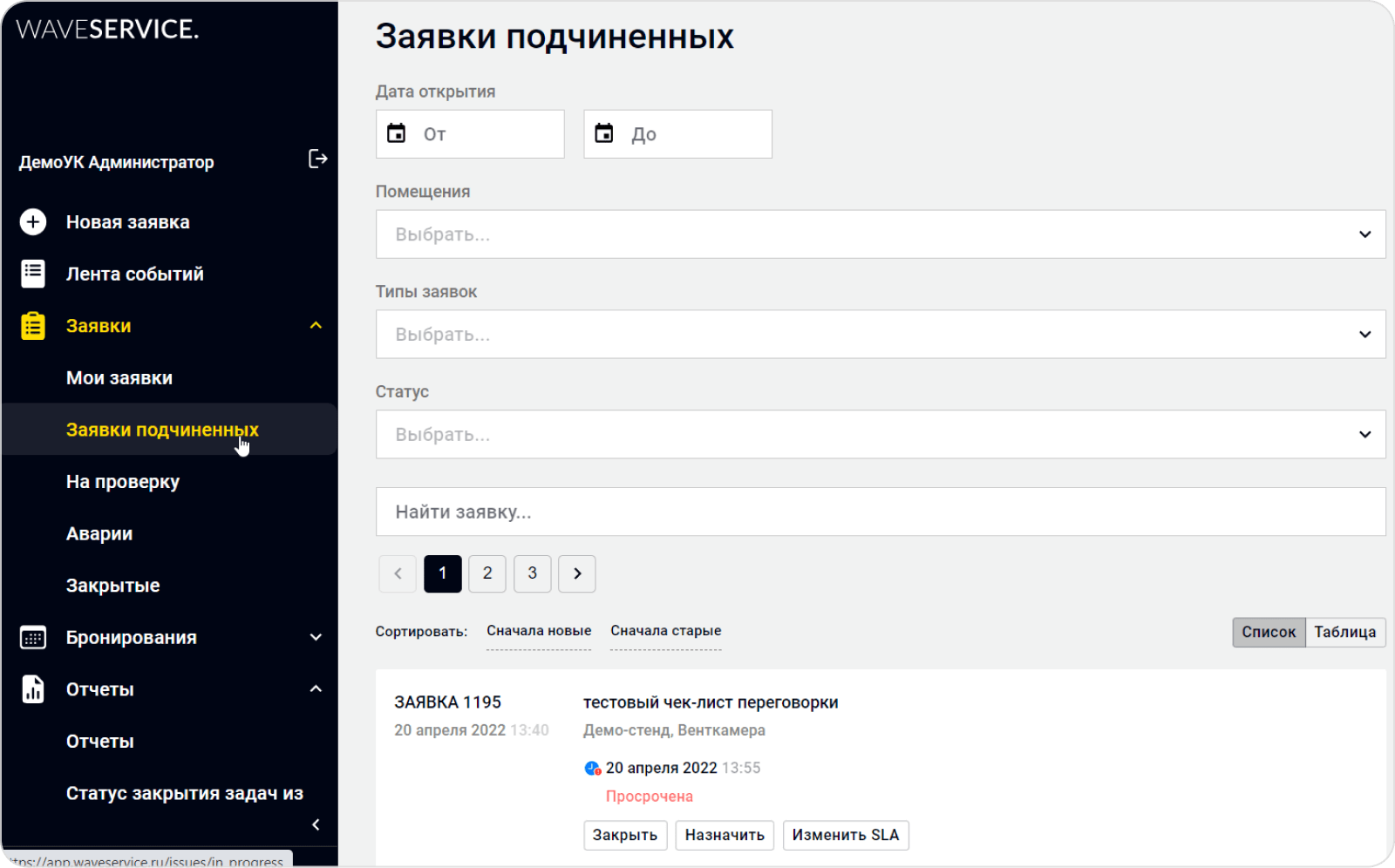Switch to Список view
The image size is (1395, 868).
(1269, 632)
